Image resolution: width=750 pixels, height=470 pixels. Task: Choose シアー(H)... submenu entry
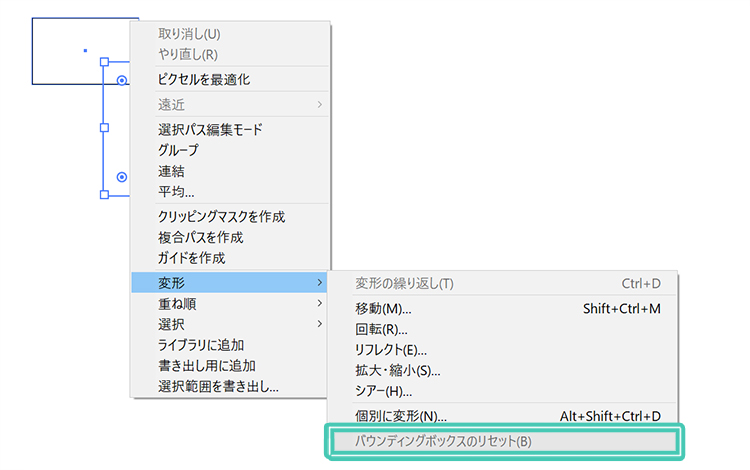point(503,391)
